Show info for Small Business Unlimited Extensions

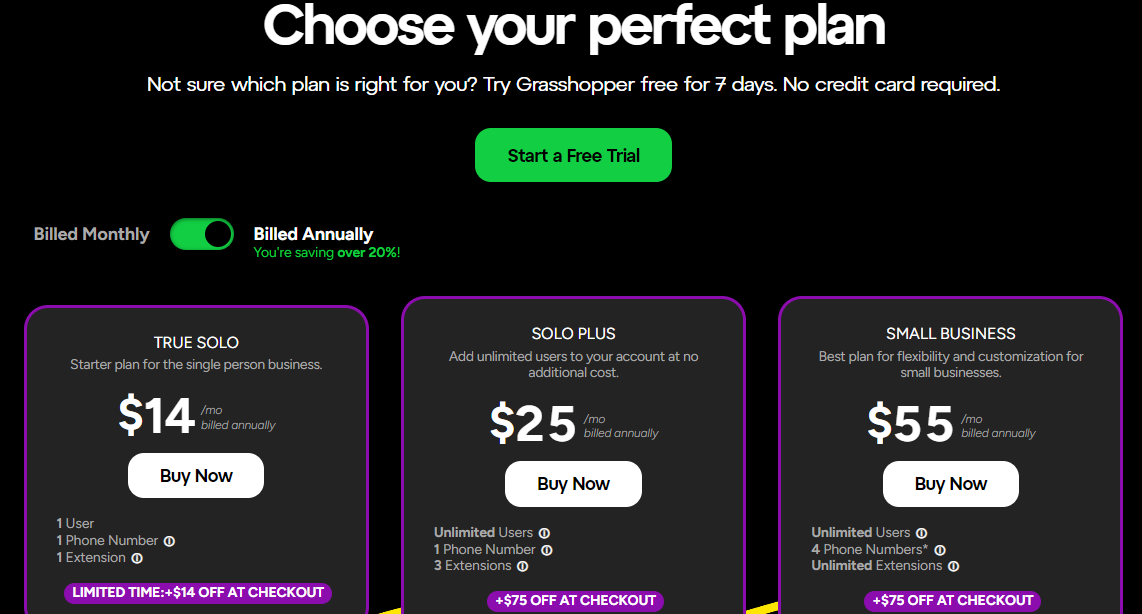click(x=953, y=566)
